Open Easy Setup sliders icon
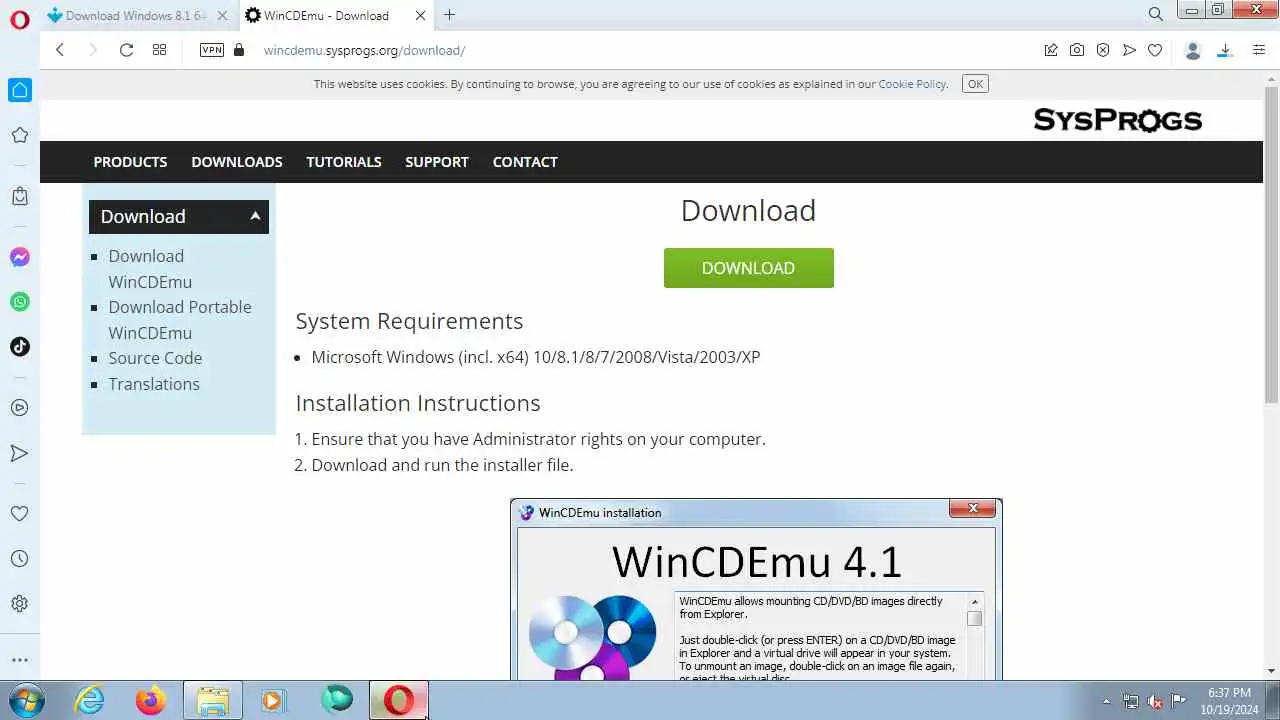 click(1258, 50)
